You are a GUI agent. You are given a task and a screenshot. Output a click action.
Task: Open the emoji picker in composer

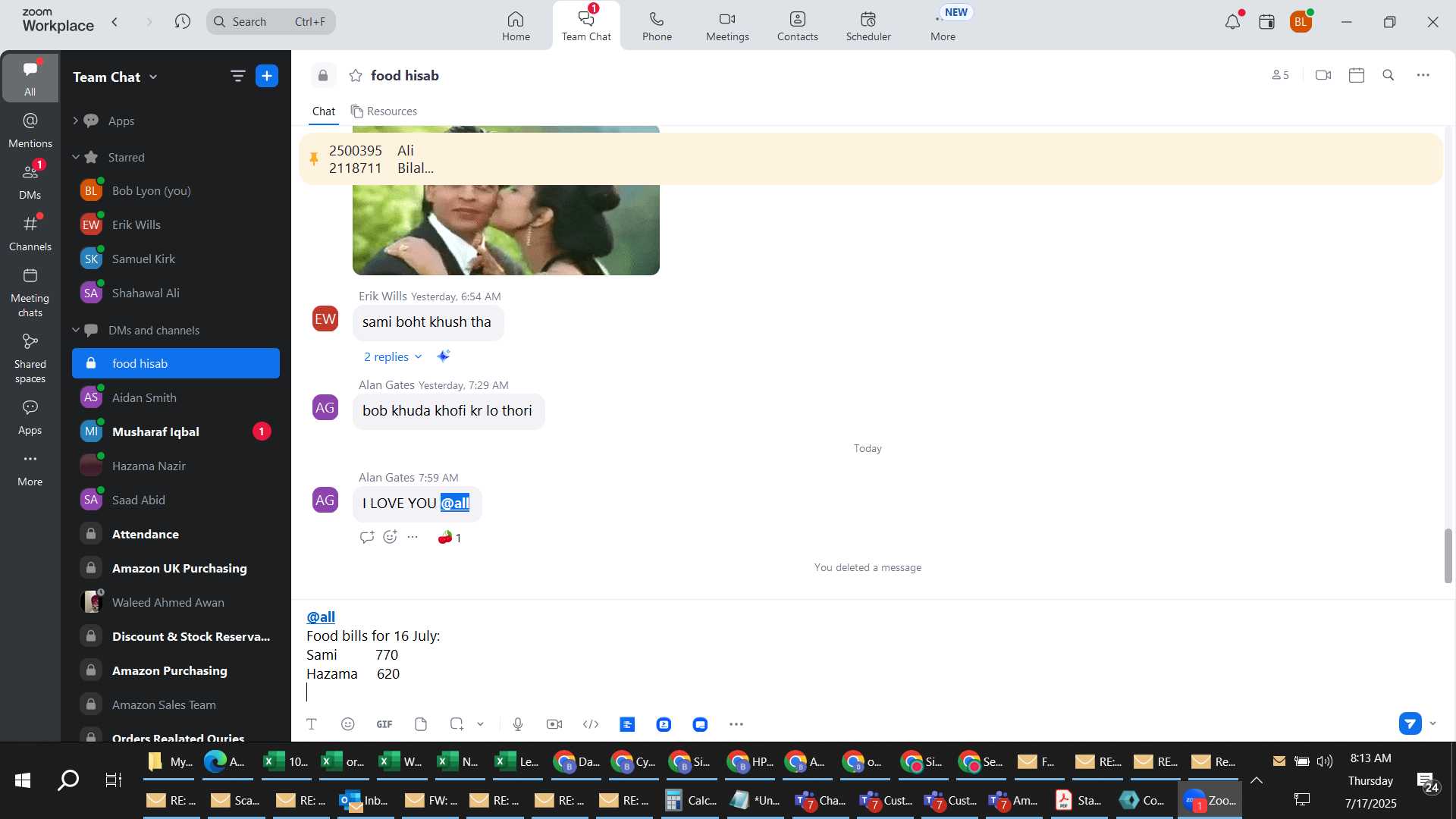coord(348,724)
